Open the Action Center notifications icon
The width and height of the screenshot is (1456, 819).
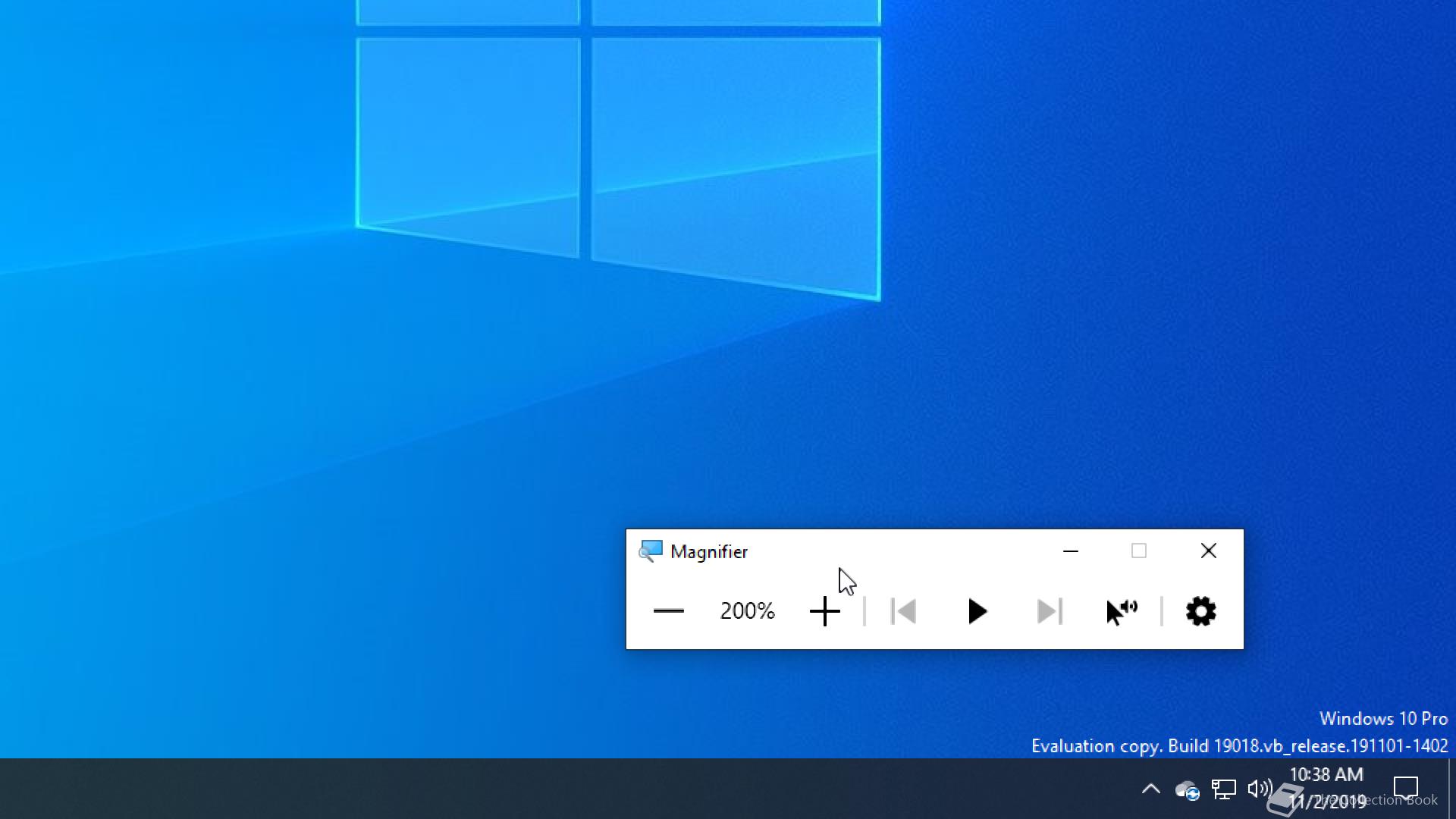1406,789
